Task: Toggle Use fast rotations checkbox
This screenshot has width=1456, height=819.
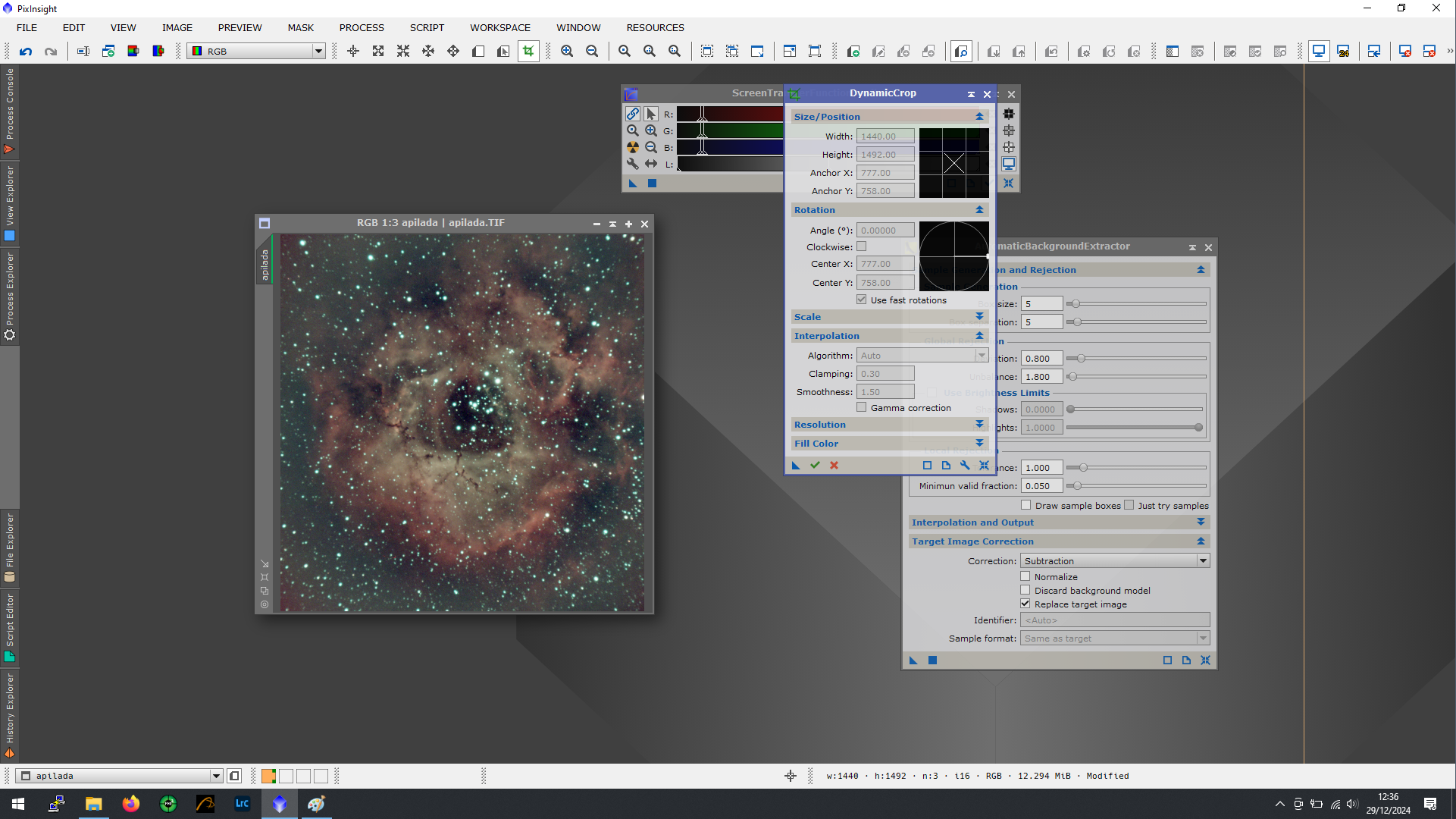Action: point(862,300)
